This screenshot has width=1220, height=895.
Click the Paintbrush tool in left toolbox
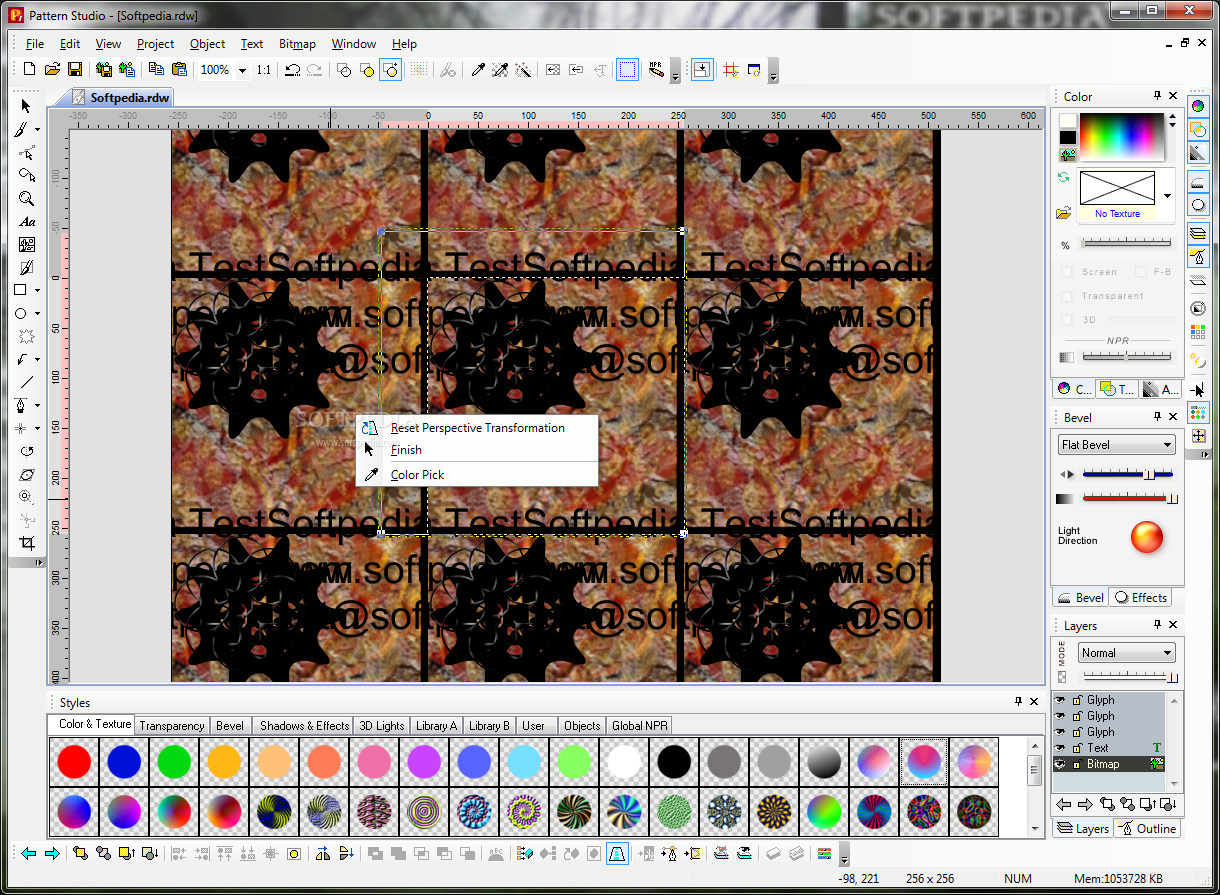click(21, 129)
